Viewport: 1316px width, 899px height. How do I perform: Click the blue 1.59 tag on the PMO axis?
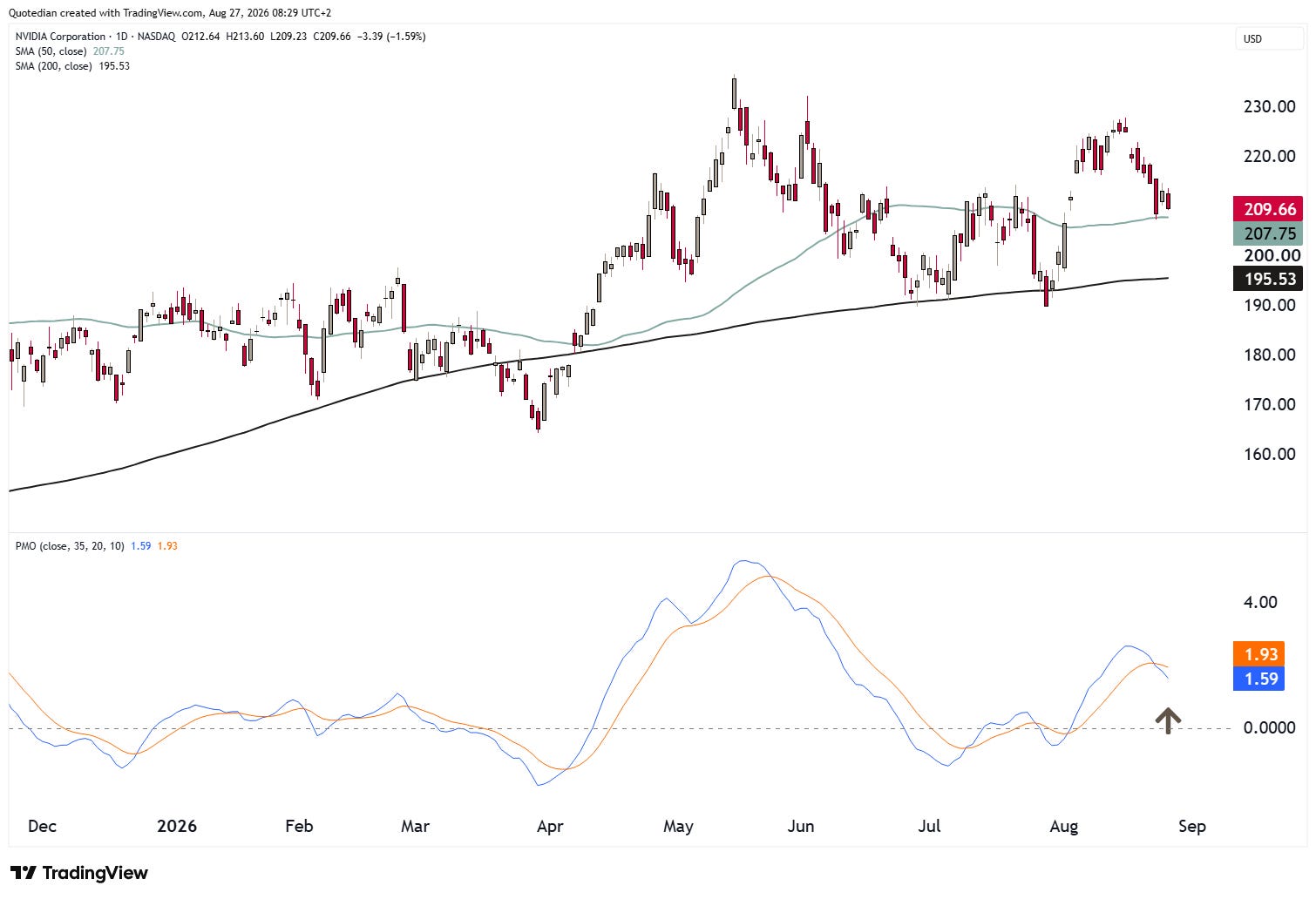1259,679
